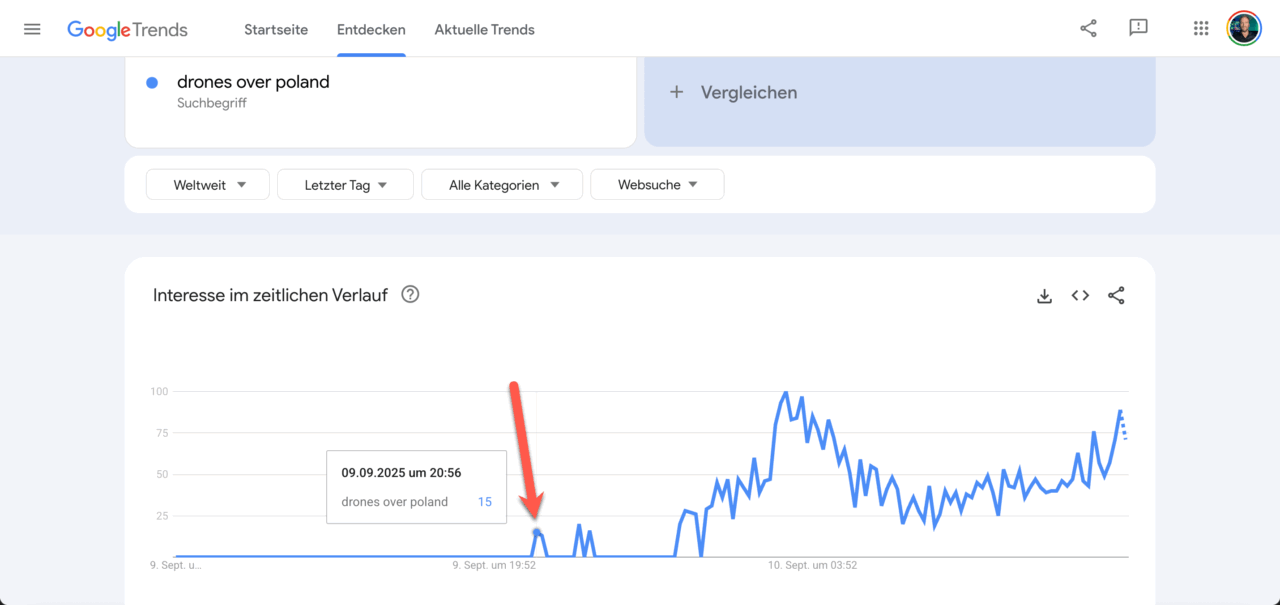The height and width of the screenshot is (605, 1280).
Task: Expand the Alle Kategorien dropdown
Action: point(502,185)
